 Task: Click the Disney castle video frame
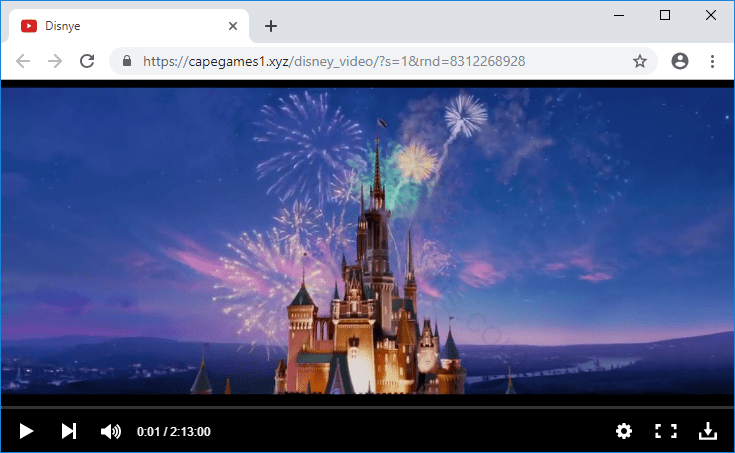tap(368, 241)
